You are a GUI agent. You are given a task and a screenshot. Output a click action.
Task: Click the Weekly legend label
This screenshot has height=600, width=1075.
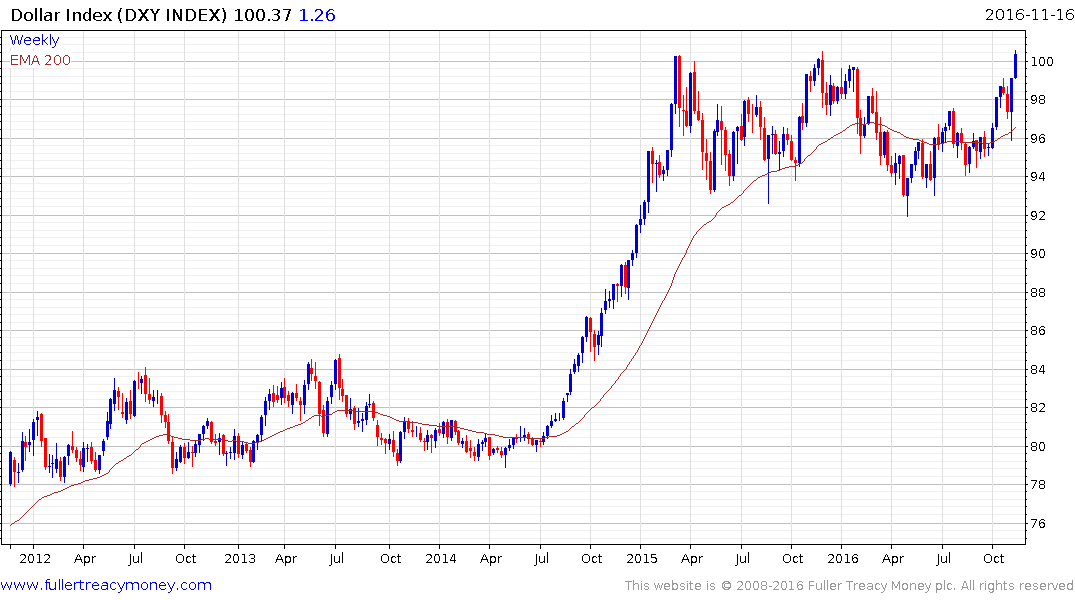[34, 40]
